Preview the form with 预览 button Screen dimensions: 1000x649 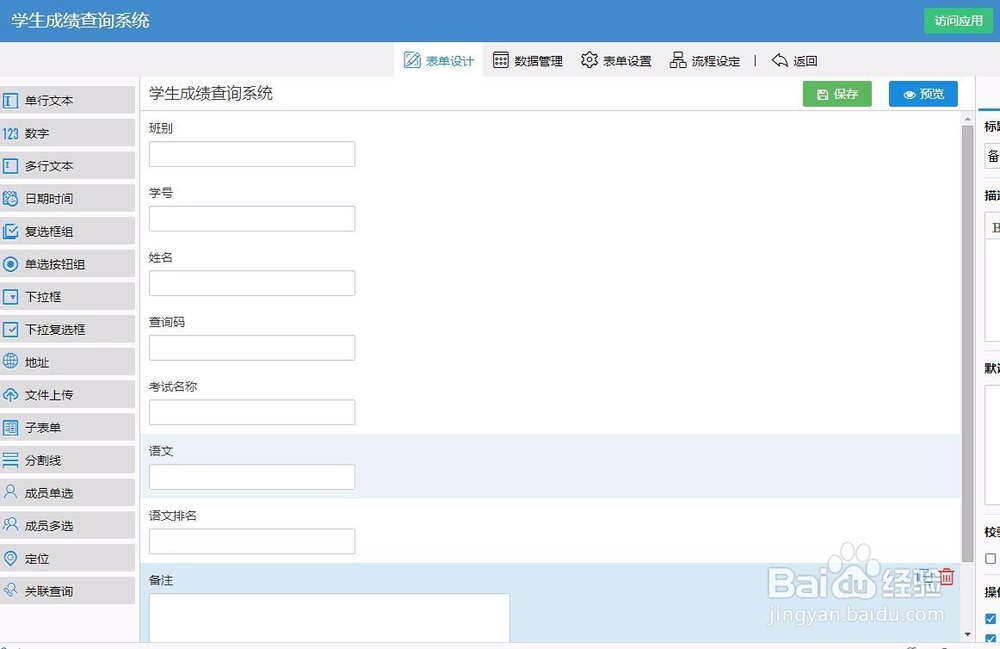[923, 94]
